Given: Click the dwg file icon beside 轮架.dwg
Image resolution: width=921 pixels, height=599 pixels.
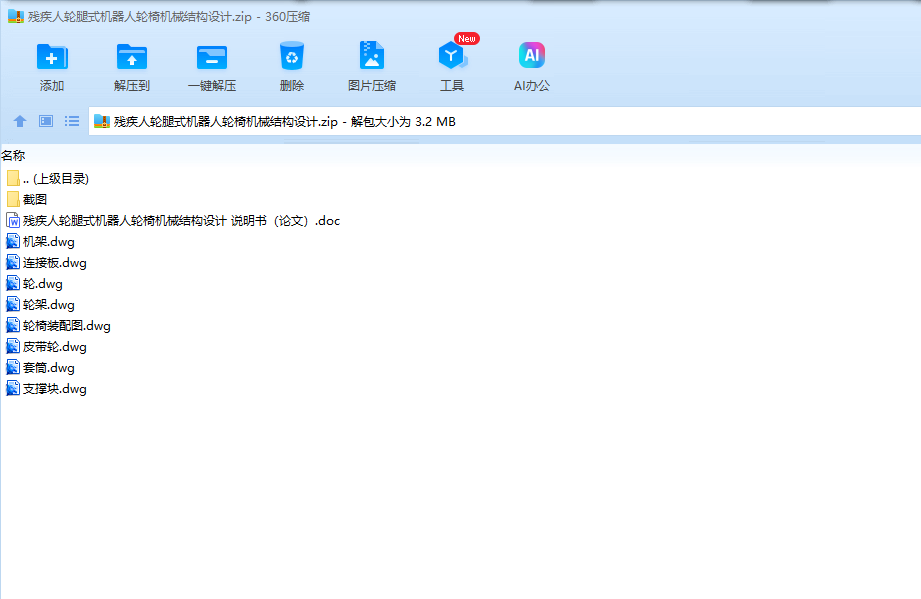Looking at the screenshot, I should (x=13, y=304).
